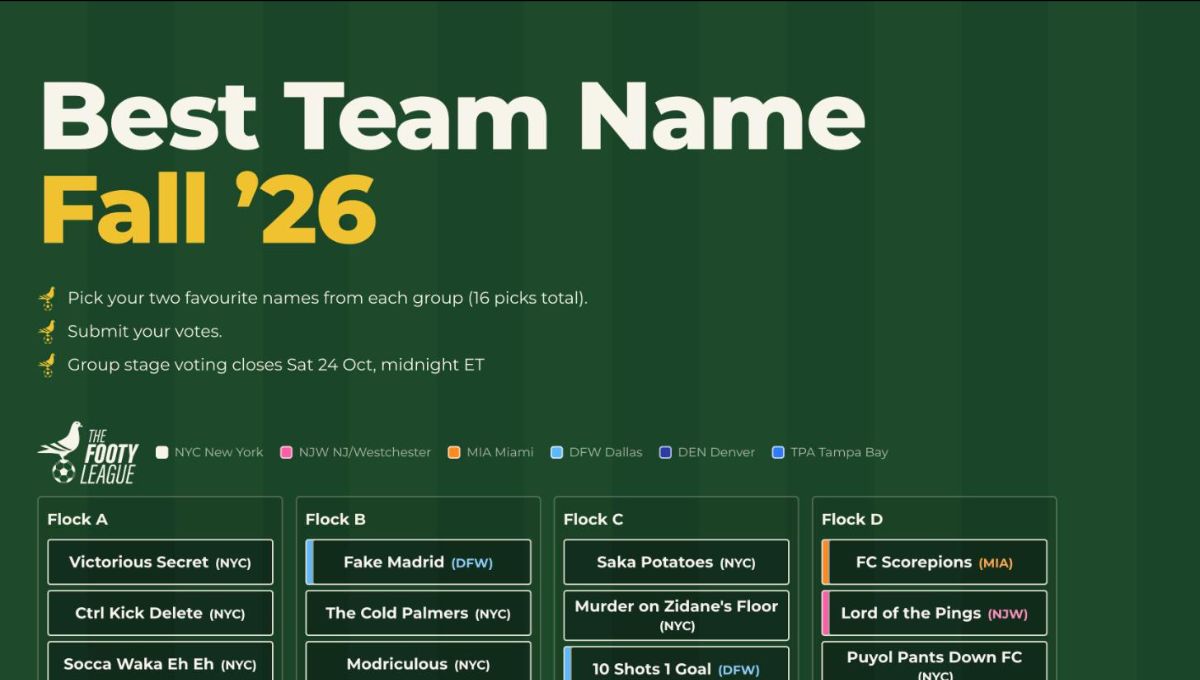Click the 'Submit your votes.' instruction text
1200x680 pixels.
click(x=145, y=332)
